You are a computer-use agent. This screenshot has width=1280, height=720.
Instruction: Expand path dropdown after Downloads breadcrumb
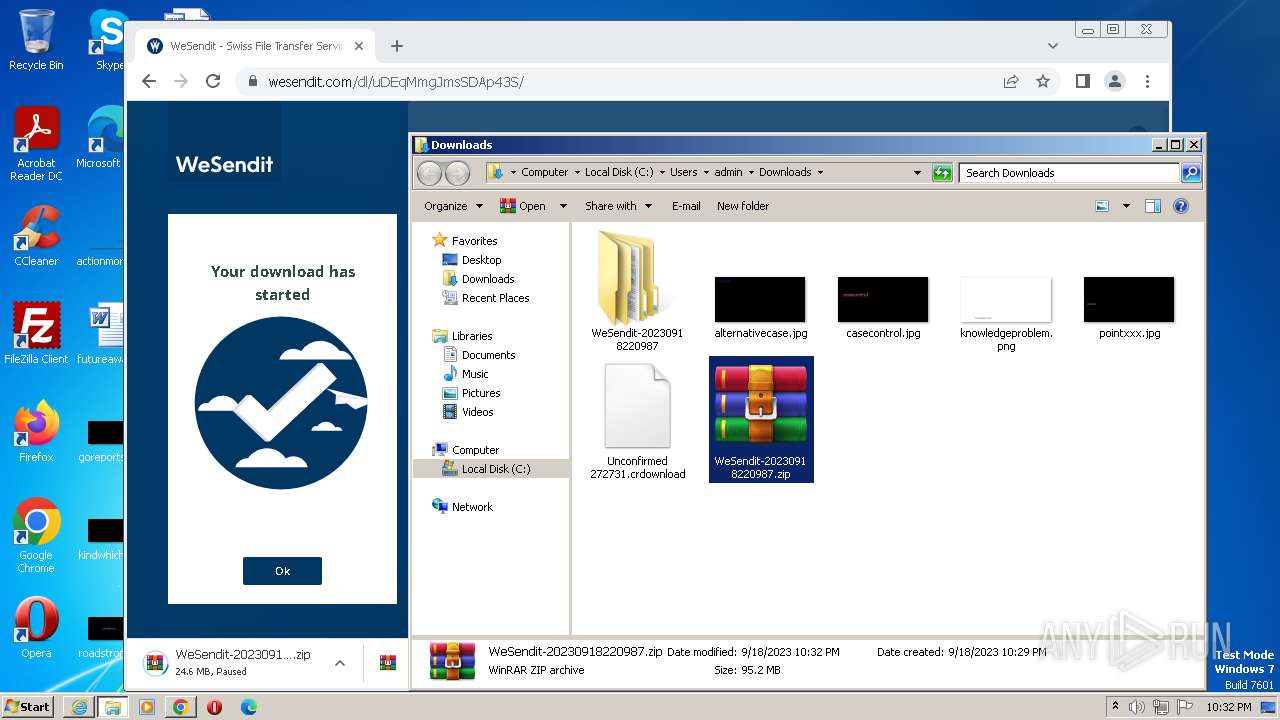point(821,172)
